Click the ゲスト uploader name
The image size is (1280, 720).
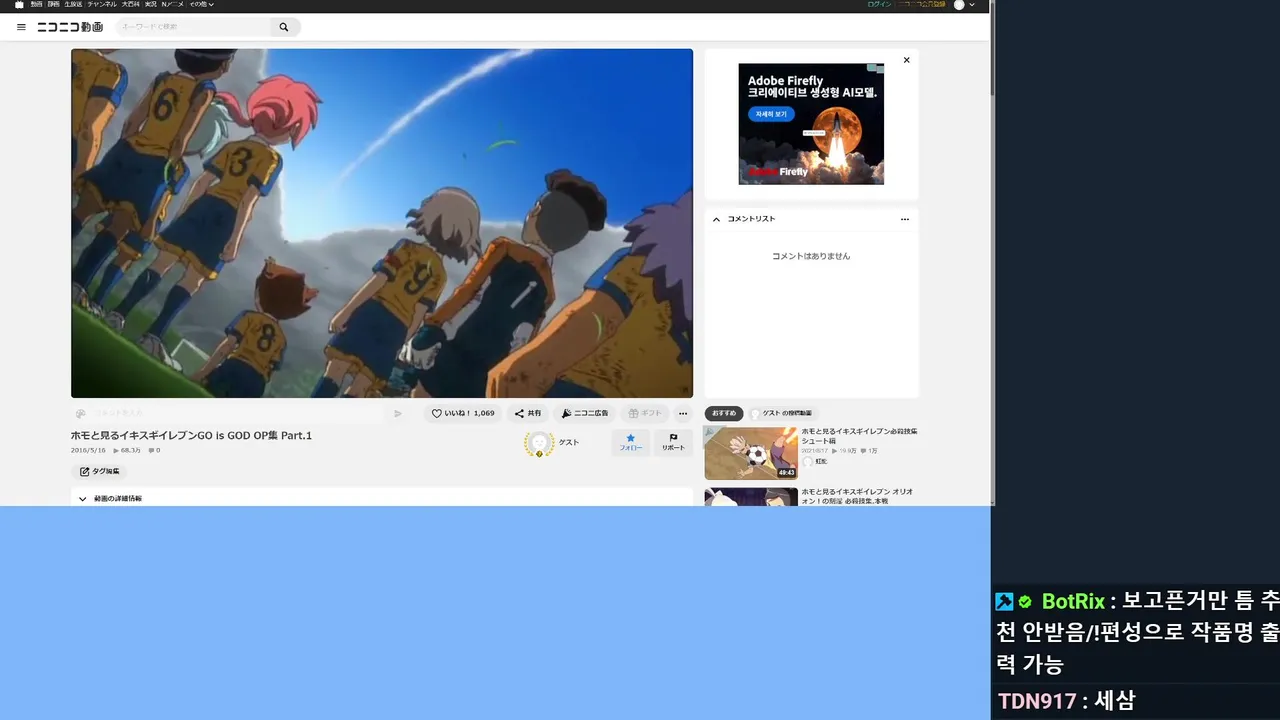coord(568,442)
